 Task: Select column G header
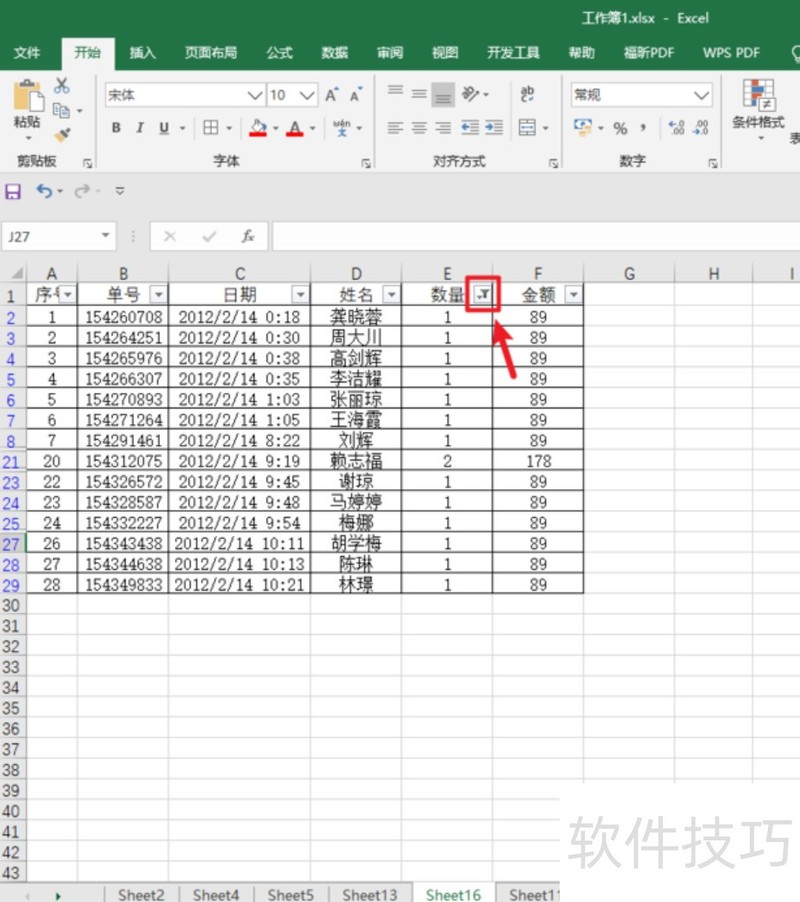point(629,273)
